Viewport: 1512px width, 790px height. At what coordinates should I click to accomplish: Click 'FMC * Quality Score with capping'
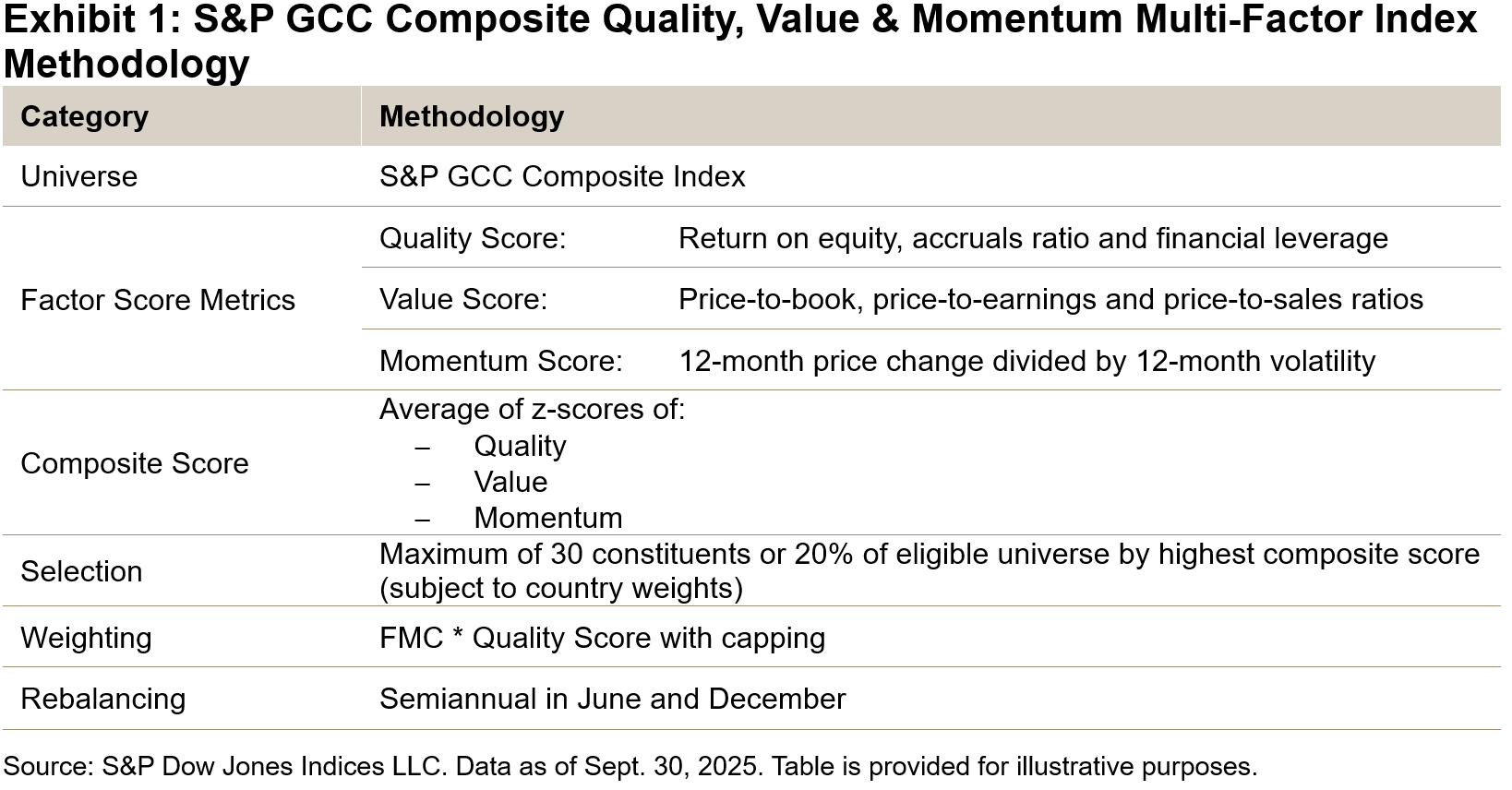(602, 638)
